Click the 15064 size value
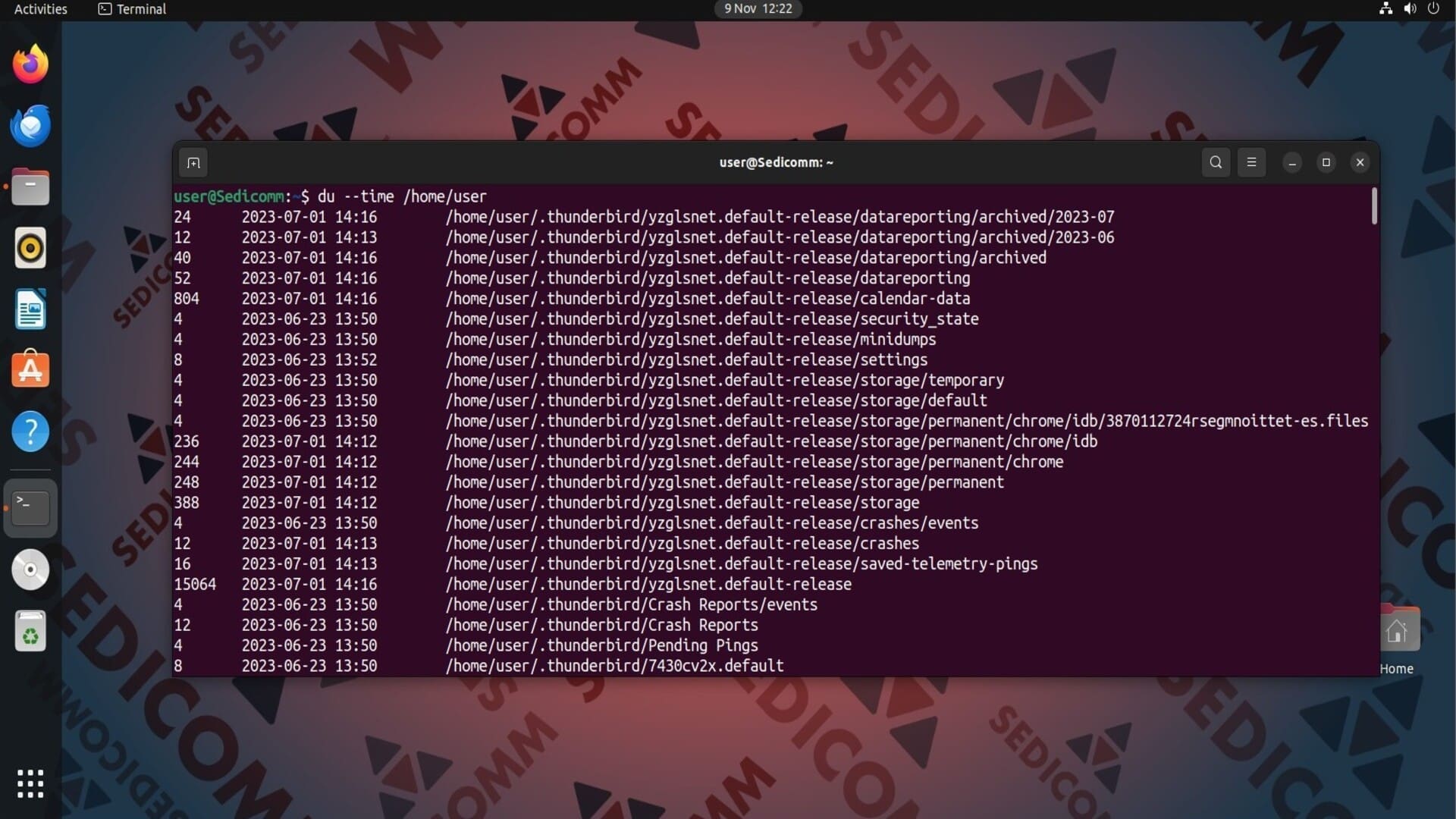The height and width of the screenshot is (819, 1456). (x=195, y=585)
